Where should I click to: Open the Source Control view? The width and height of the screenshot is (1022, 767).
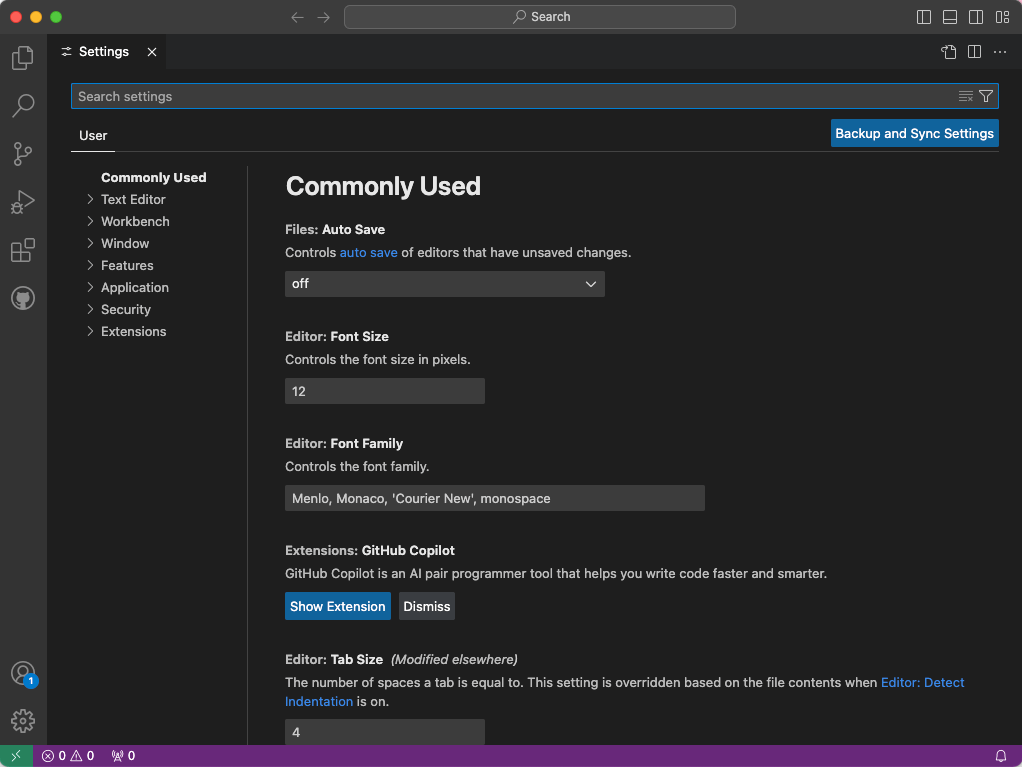(x=22, y=153)
